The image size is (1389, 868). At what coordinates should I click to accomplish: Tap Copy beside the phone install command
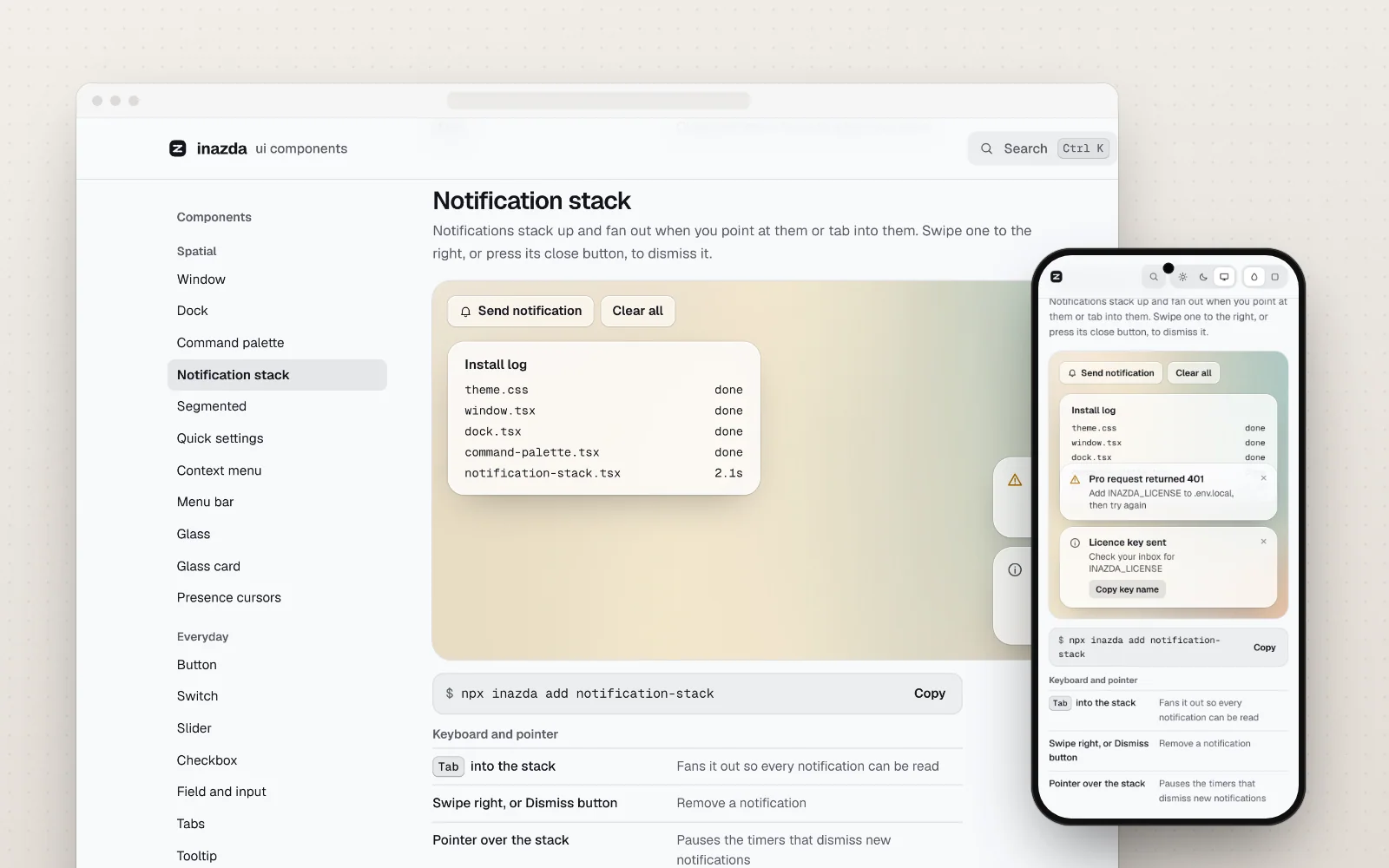(1265, 648)
